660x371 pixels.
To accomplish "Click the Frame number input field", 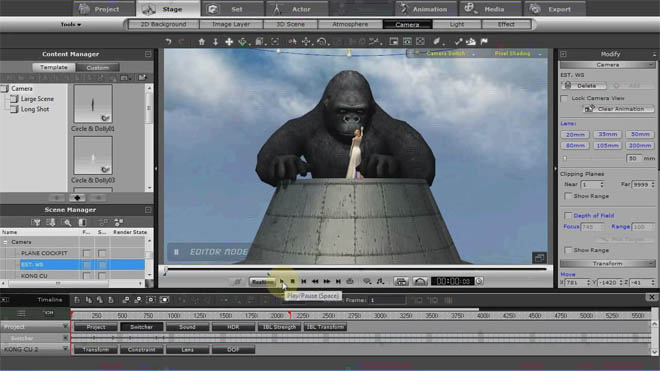I will (x=386, y=300).
